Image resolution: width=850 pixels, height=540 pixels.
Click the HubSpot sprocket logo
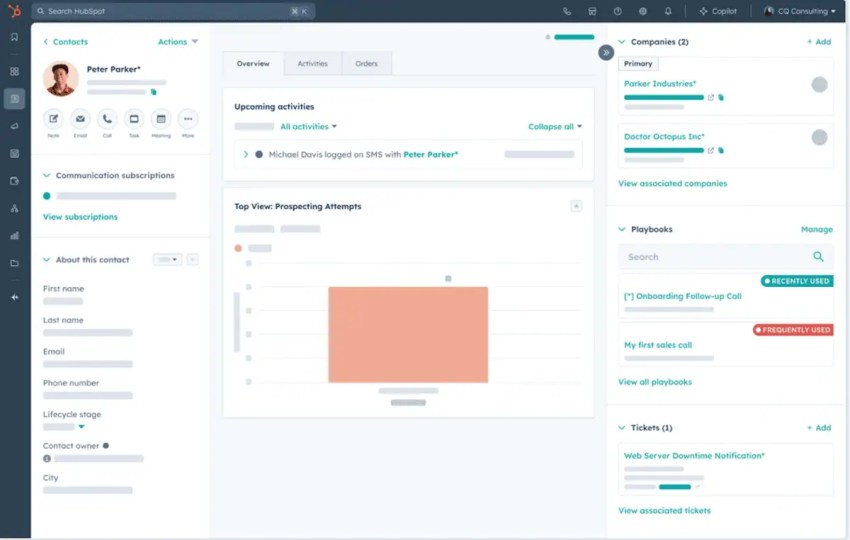[x=15, y=10]
